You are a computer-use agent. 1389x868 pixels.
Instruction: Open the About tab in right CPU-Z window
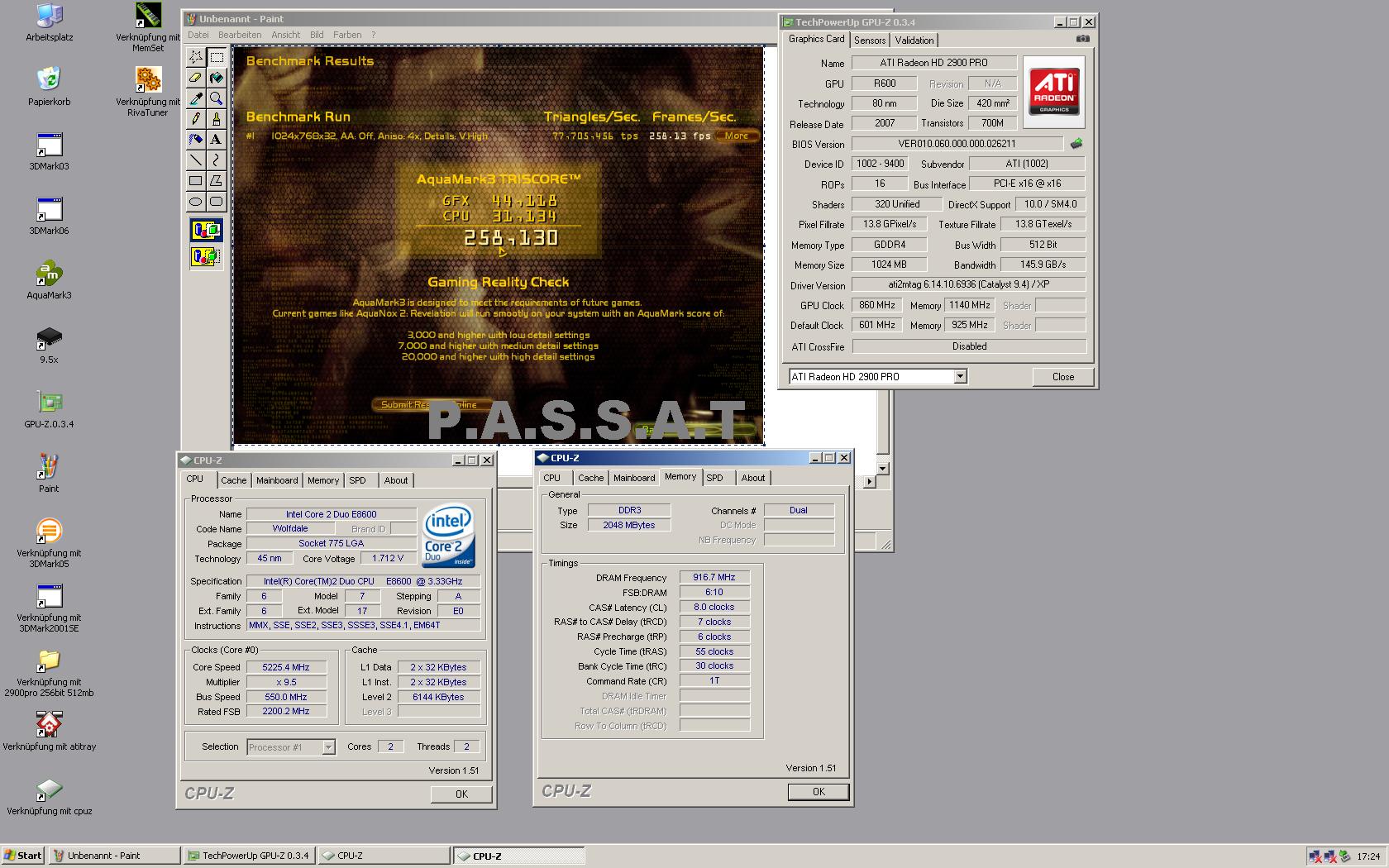click(753, 478)
